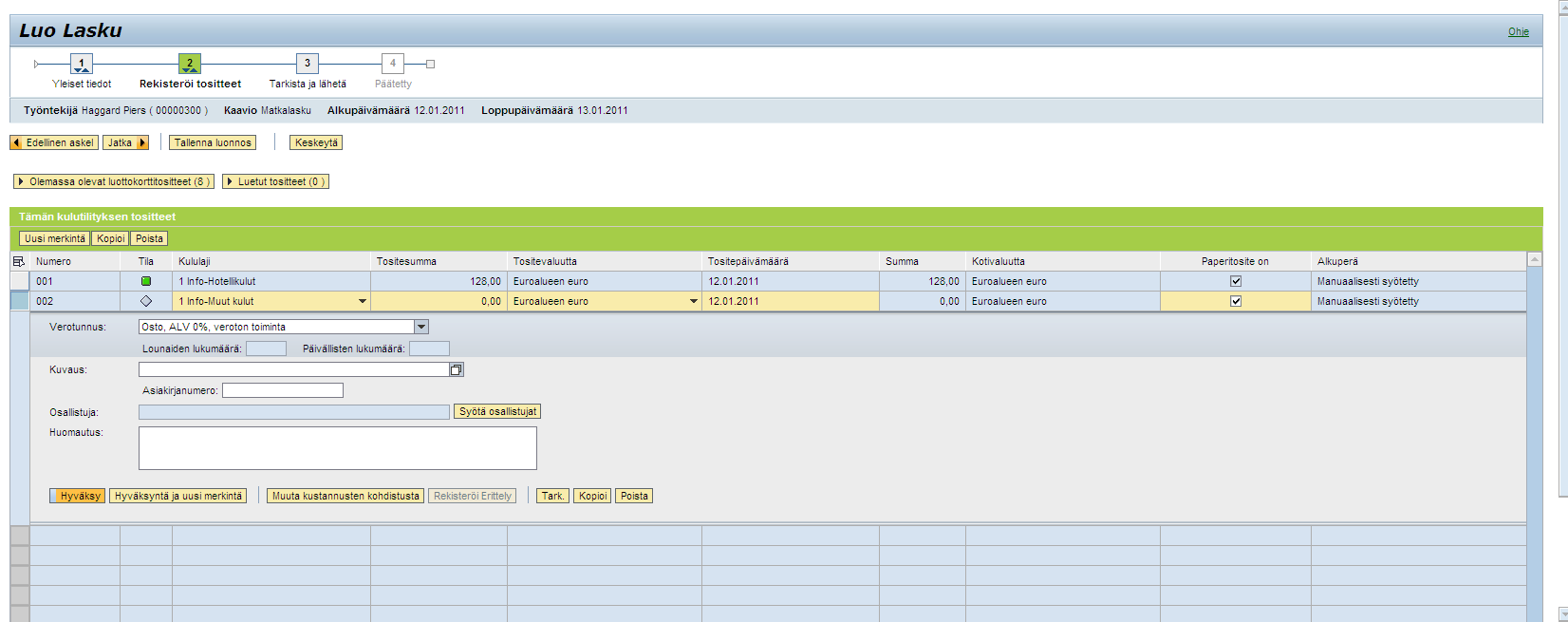Open the Kululaji dropdown showing Info-Muut kulut

[363, 301]
